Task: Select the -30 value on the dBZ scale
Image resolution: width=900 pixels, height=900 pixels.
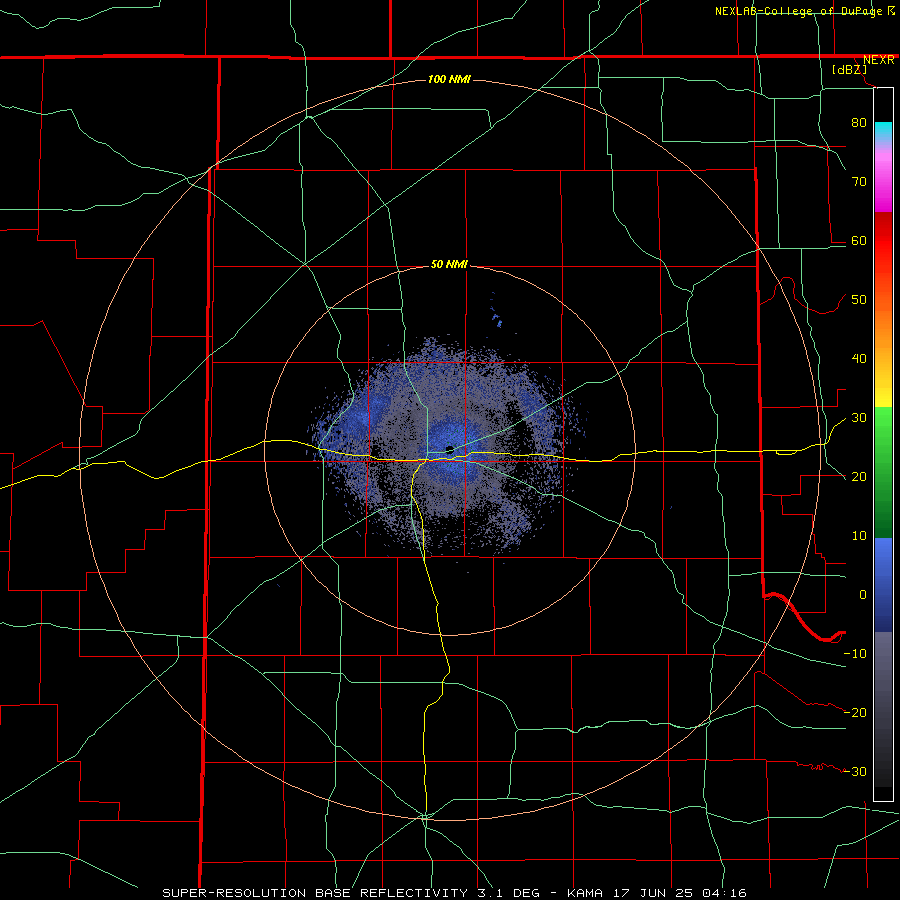Action: click(855, 771)
